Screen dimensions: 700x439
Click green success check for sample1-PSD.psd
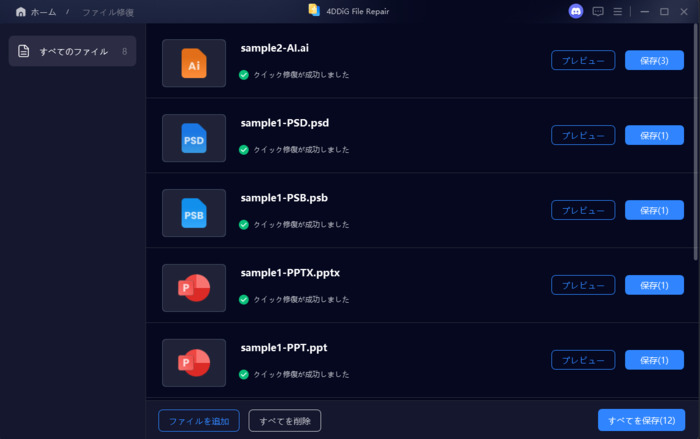(244, 150)
